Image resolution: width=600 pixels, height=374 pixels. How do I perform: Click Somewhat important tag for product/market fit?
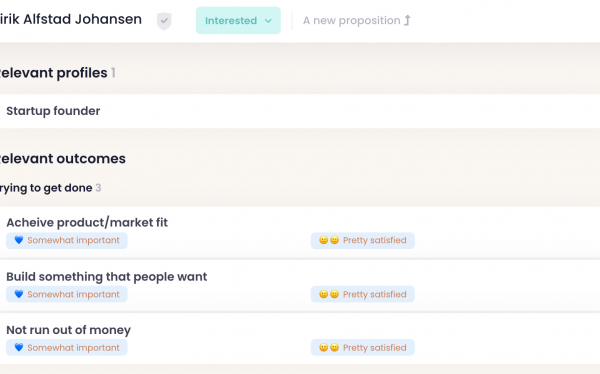(x=67, y=240)
